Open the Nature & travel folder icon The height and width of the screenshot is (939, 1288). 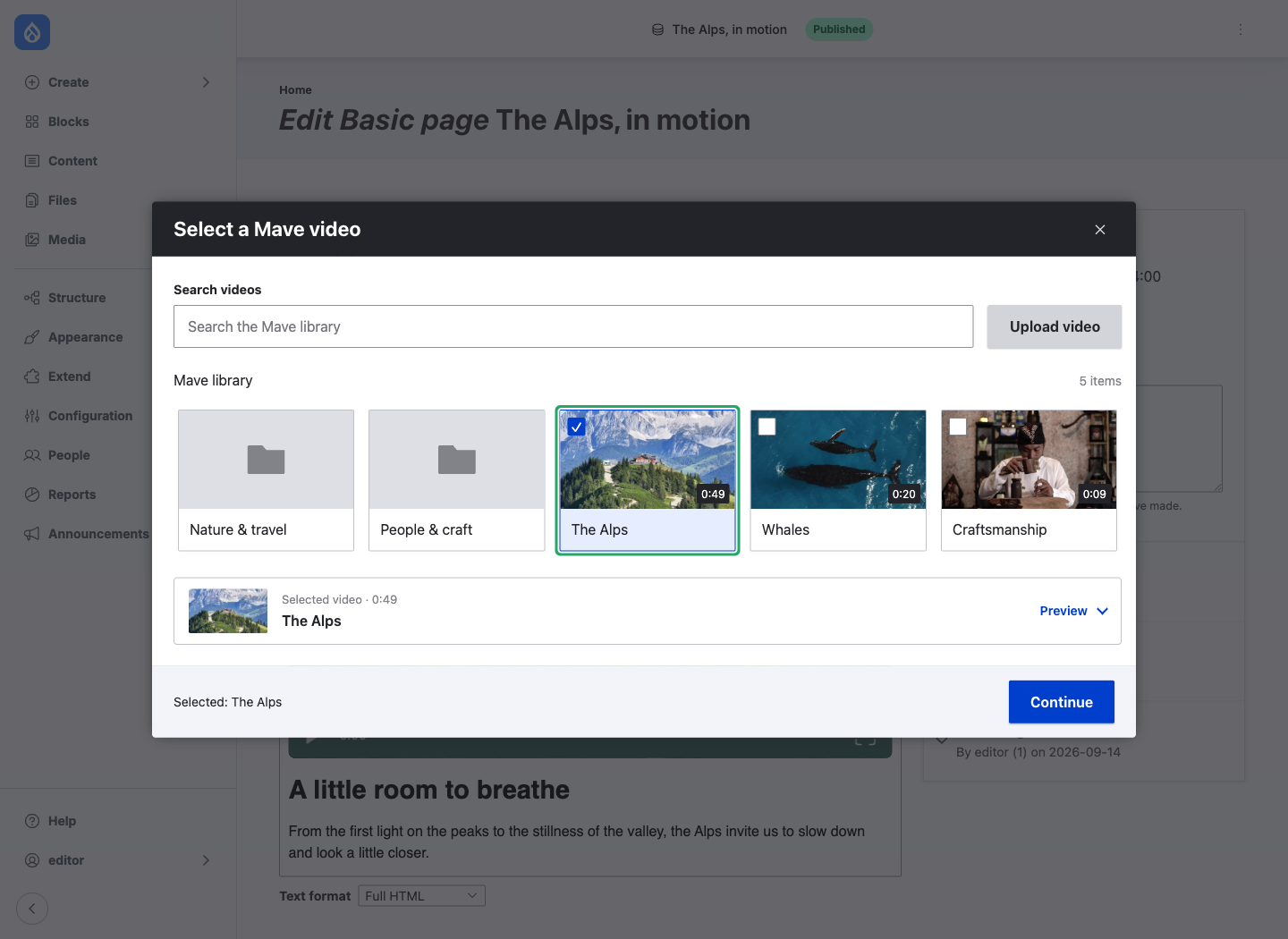point(266,460)
